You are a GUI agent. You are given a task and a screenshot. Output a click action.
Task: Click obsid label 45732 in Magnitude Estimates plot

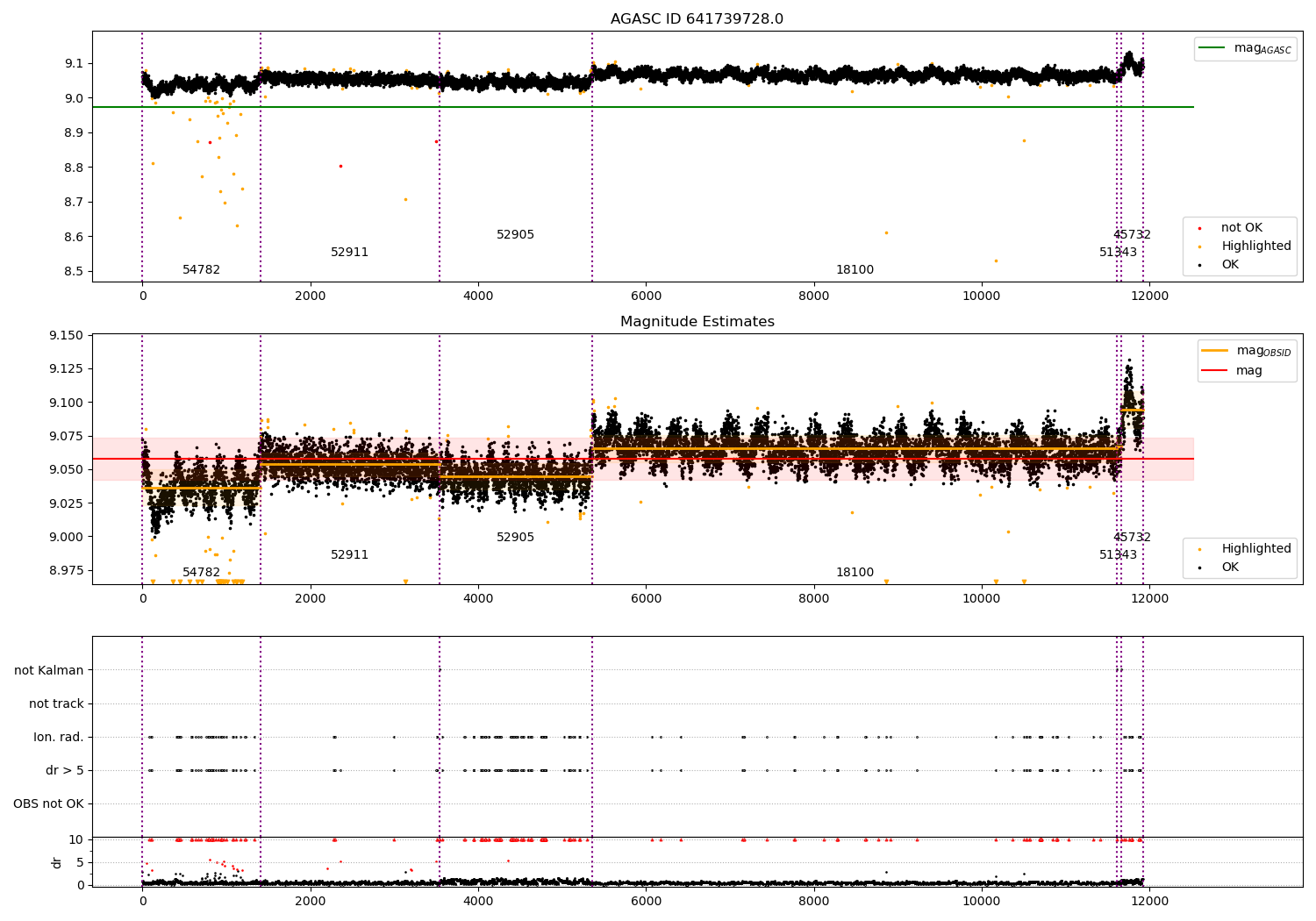point(1132,538)
